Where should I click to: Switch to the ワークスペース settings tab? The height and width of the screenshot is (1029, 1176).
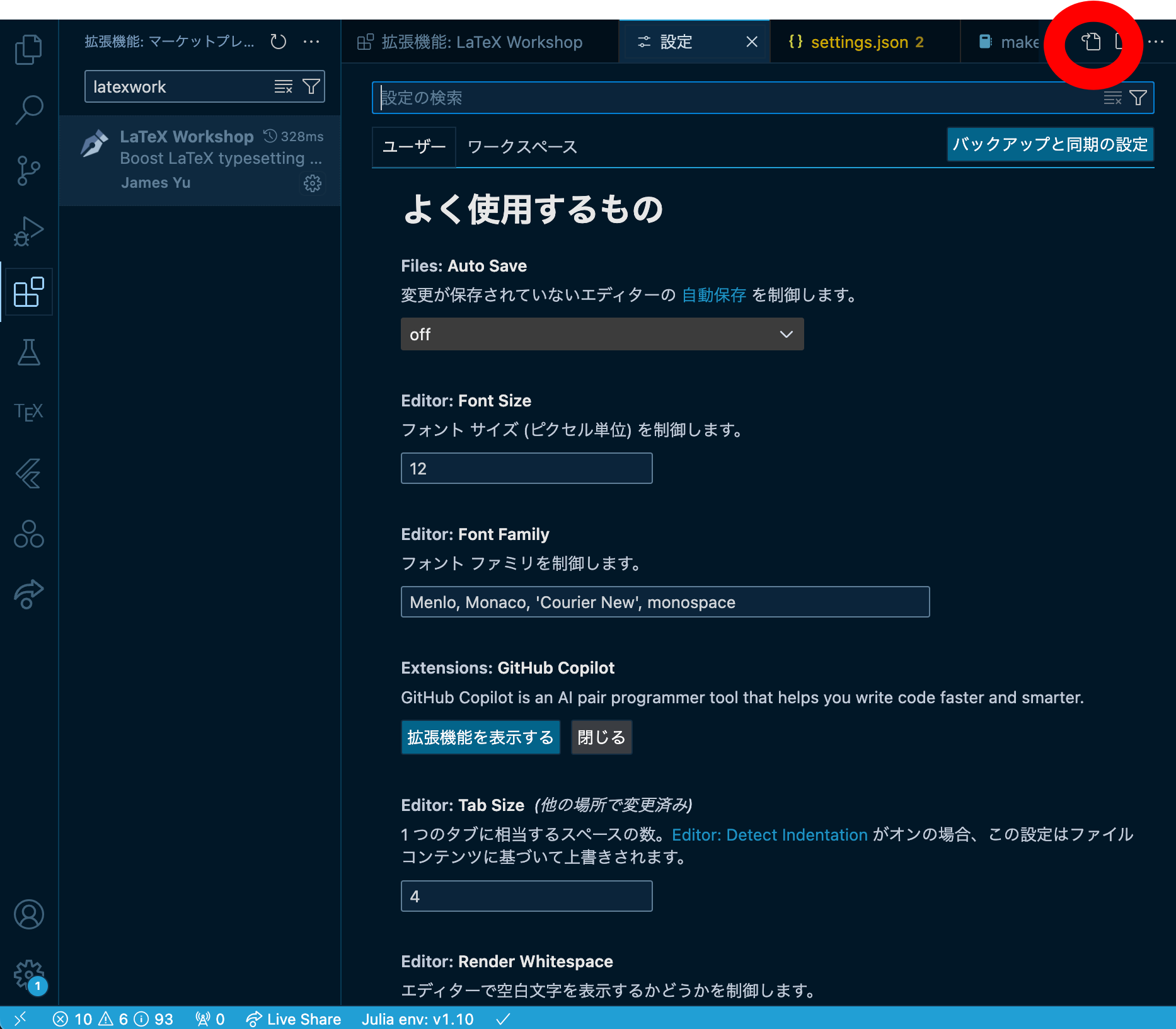pos(521,147)
